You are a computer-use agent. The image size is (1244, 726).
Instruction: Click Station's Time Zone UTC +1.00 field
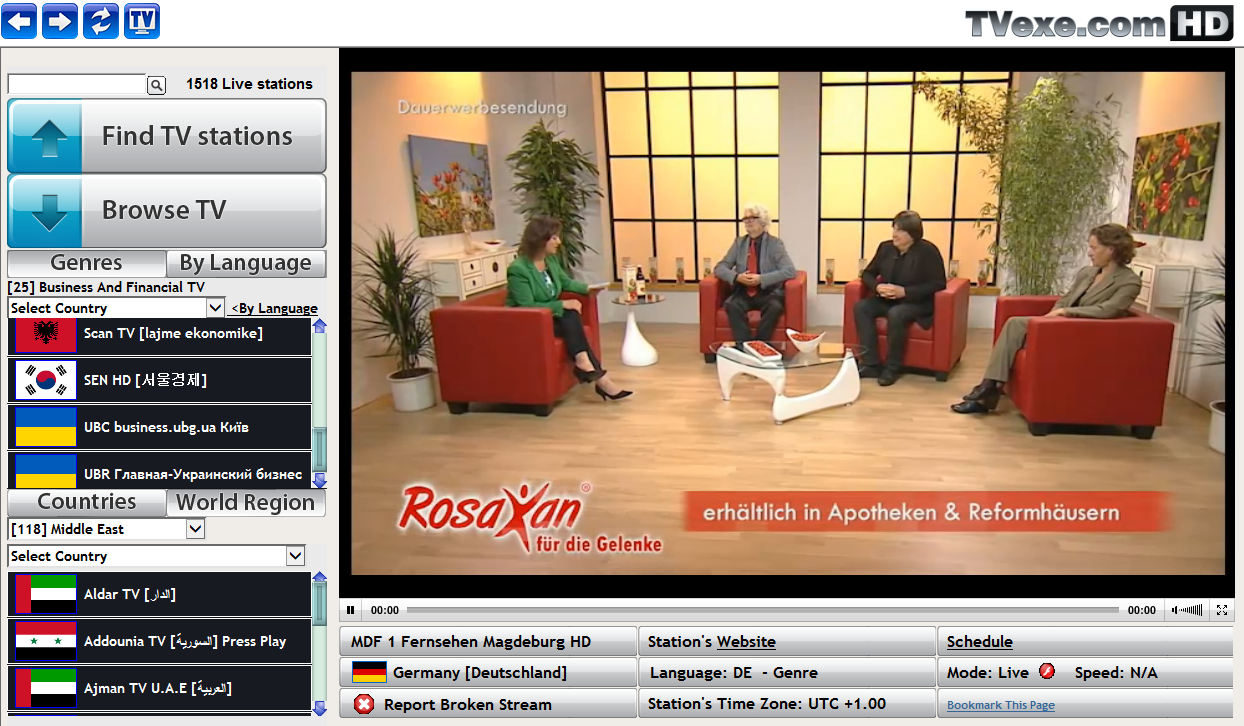pyautogui.click(x=787, y=704)
